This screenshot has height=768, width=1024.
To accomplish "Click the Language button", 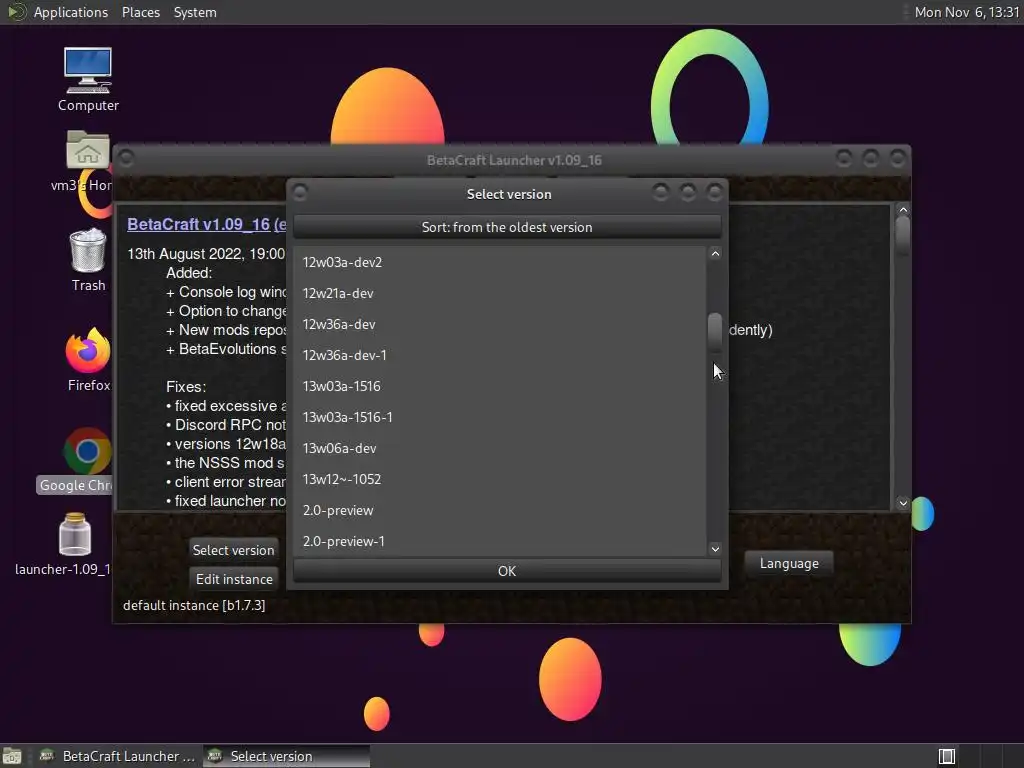I will (789, 563).
